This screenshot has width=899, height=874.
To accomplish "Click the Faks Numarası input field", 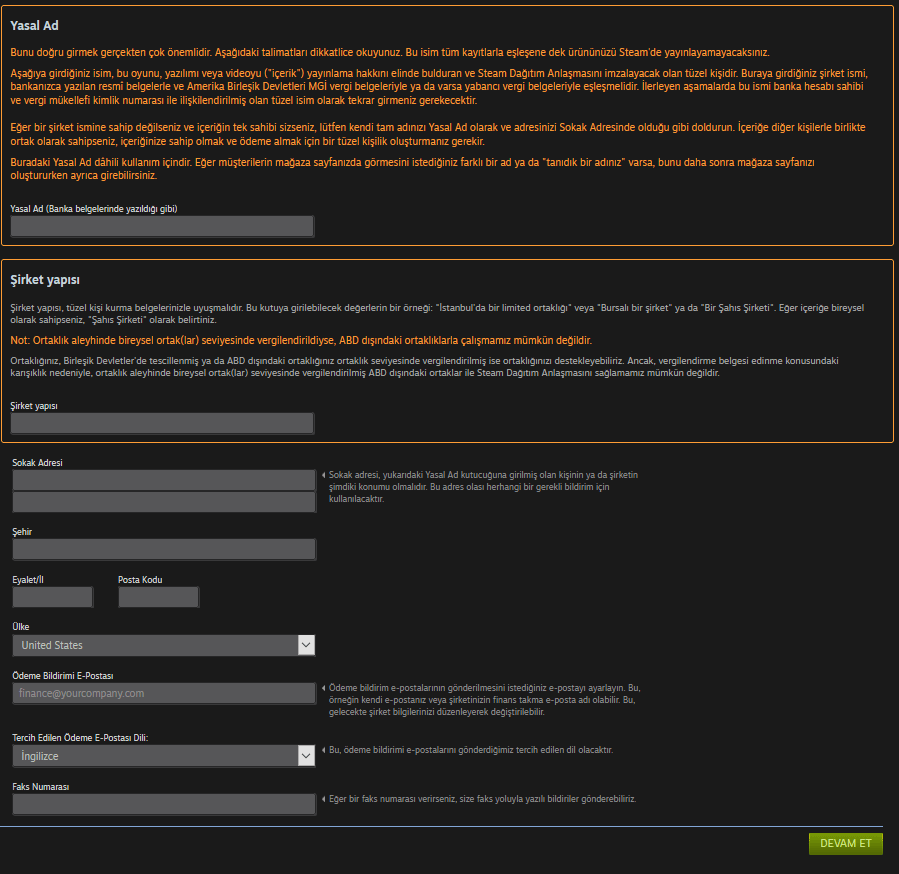I will (x=164, y=804).
